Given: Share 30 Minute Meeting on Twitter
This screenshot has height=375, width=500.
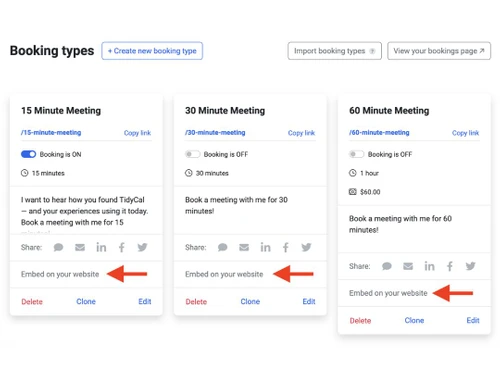Looking at the screenshot, I should click(306, 247).
